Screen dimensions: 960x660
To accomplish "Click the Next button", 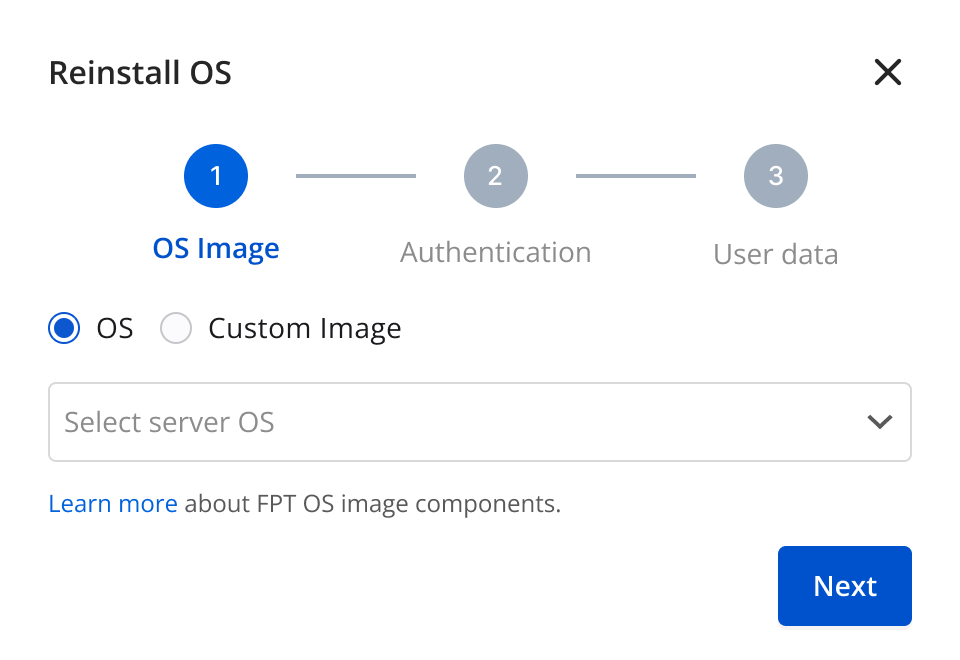I will (844, 586).
